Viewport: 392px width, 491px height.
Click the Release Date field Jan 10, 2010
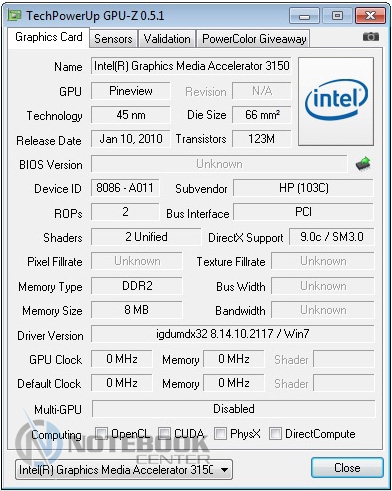pos(131,139)
